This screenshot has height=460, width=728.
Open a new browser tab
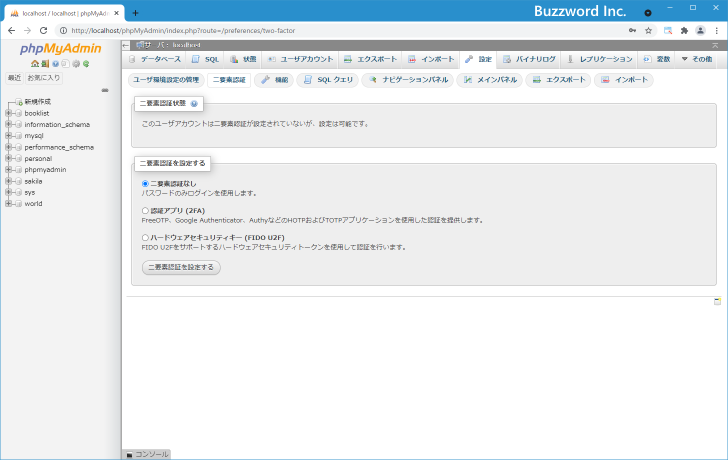click(135, 13)
